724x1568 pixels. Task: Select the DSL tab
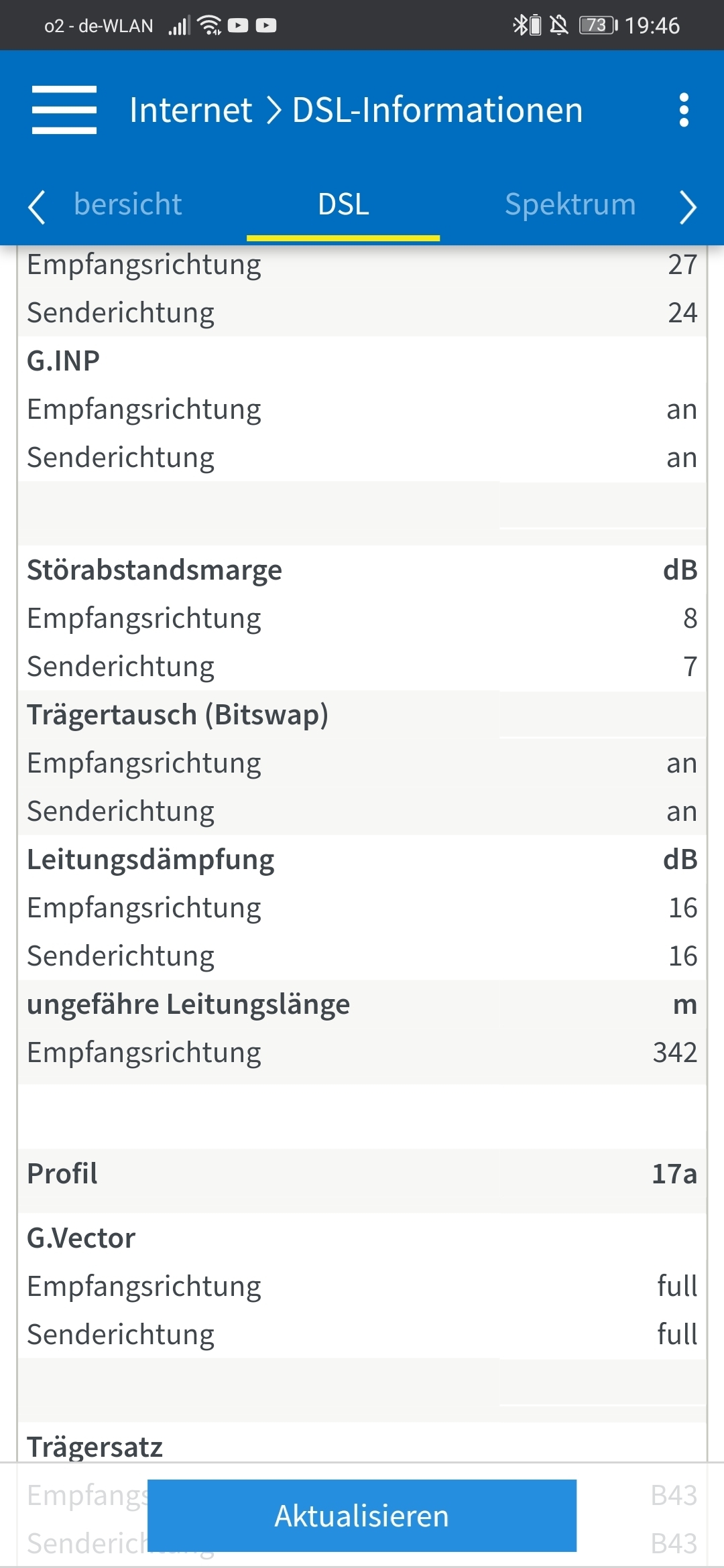343,204
